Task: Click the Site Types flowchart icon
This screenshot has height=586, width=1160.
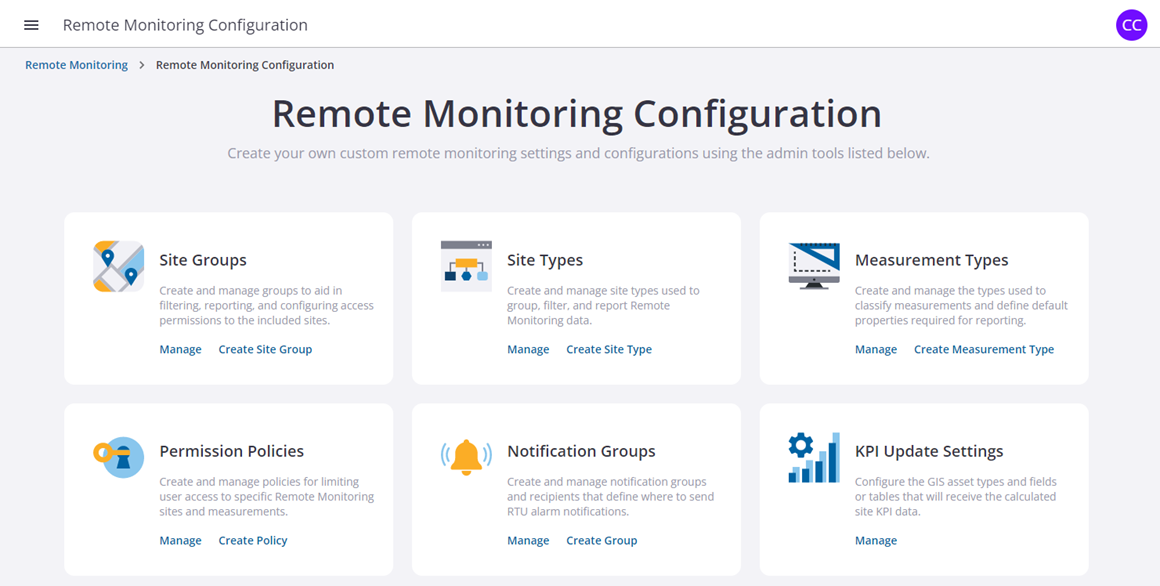Action: click(x=466, y=266)
